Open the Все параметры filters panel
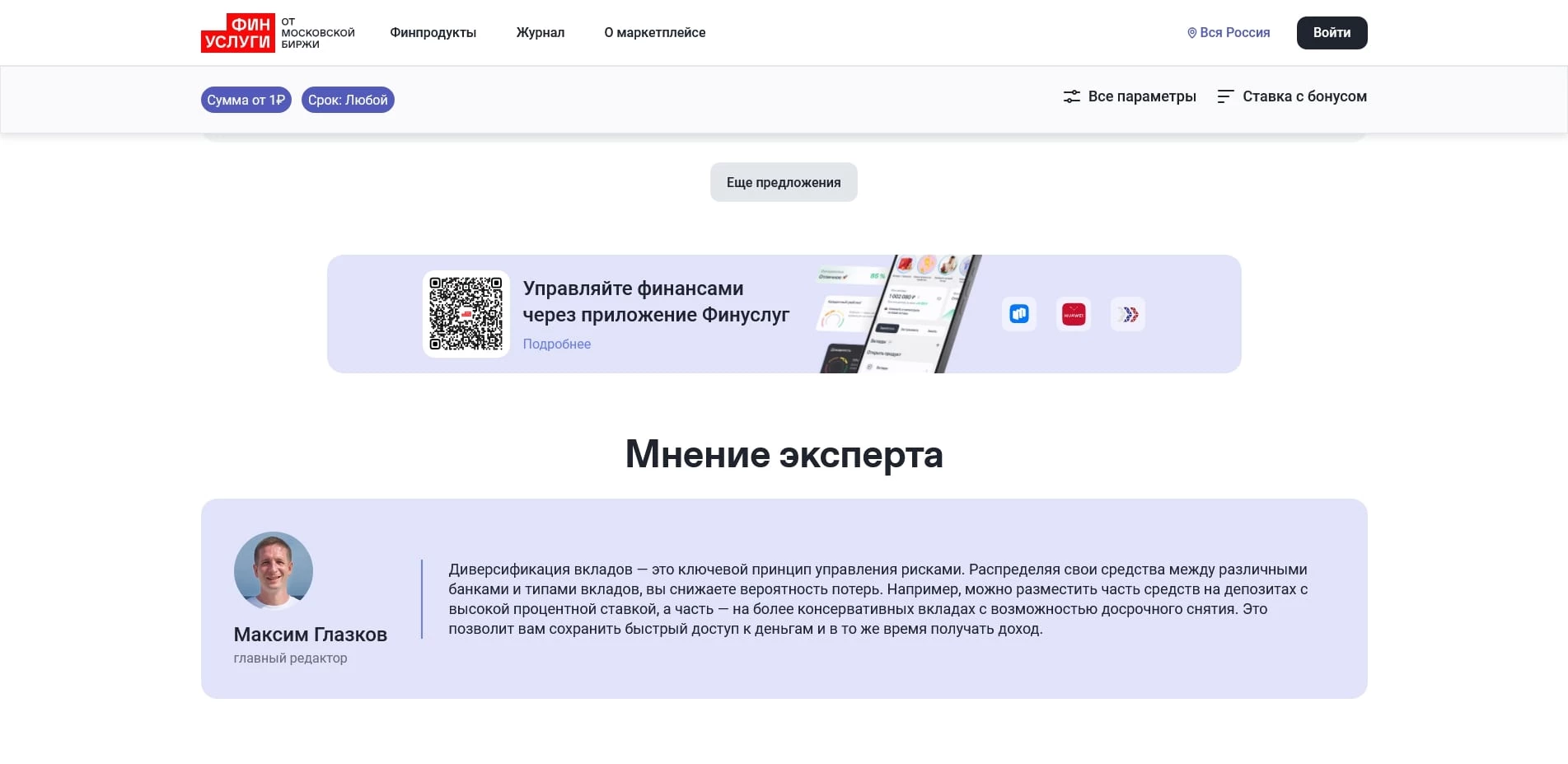 pos(1142,96)
